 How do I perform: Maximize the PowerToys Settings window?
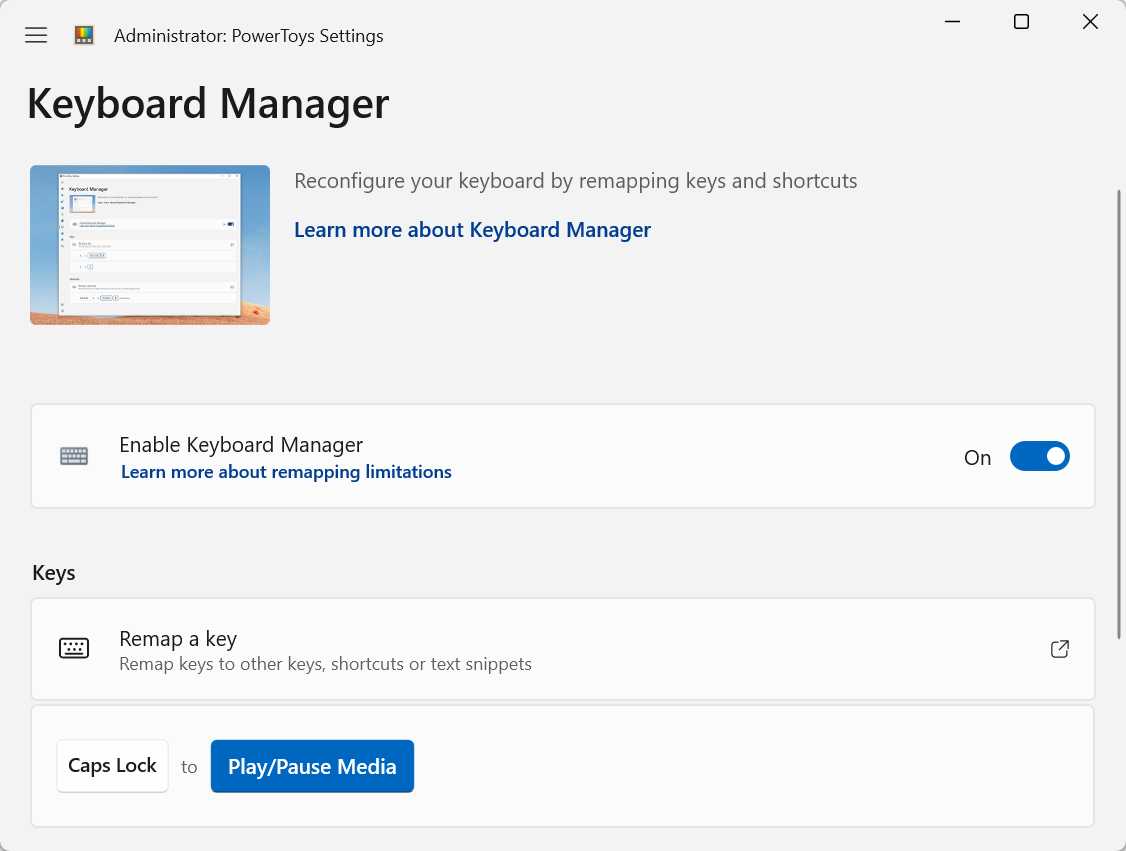[x=1021, y=22]
